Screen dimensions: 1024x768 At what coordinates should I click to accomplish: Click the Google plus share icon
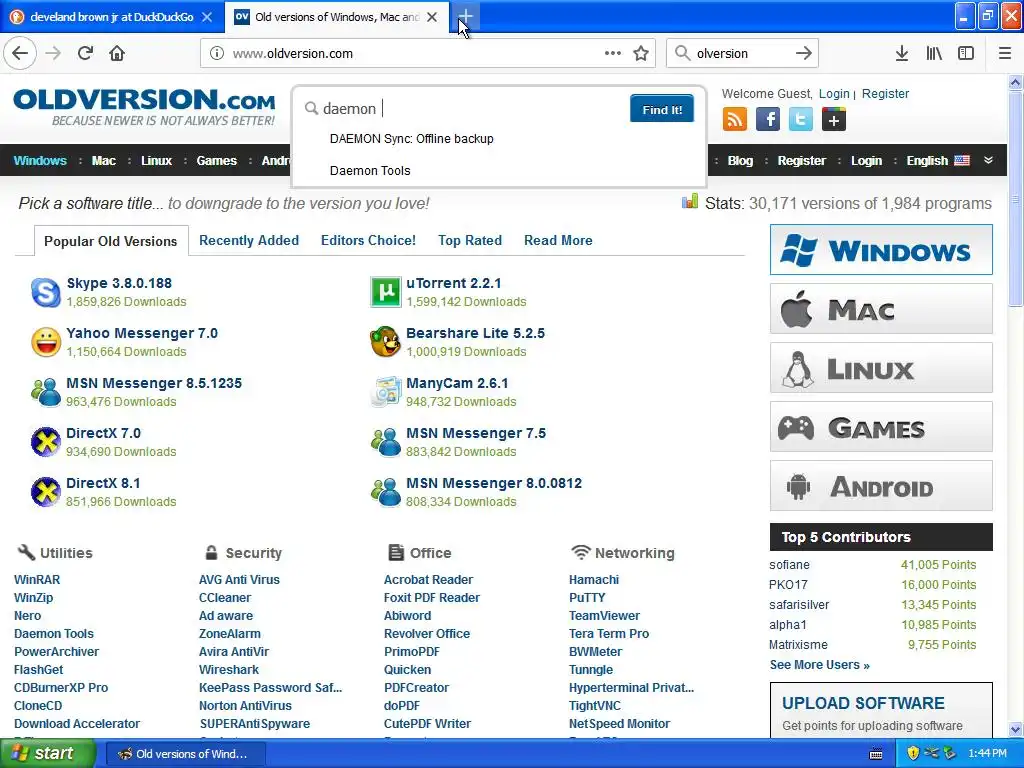[x=834, y=120]
